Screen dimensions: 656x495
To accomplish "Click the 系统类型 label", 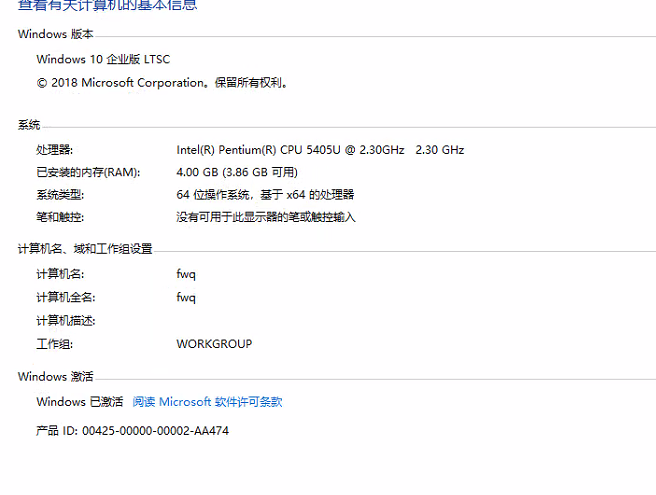I will click(60, 195).
